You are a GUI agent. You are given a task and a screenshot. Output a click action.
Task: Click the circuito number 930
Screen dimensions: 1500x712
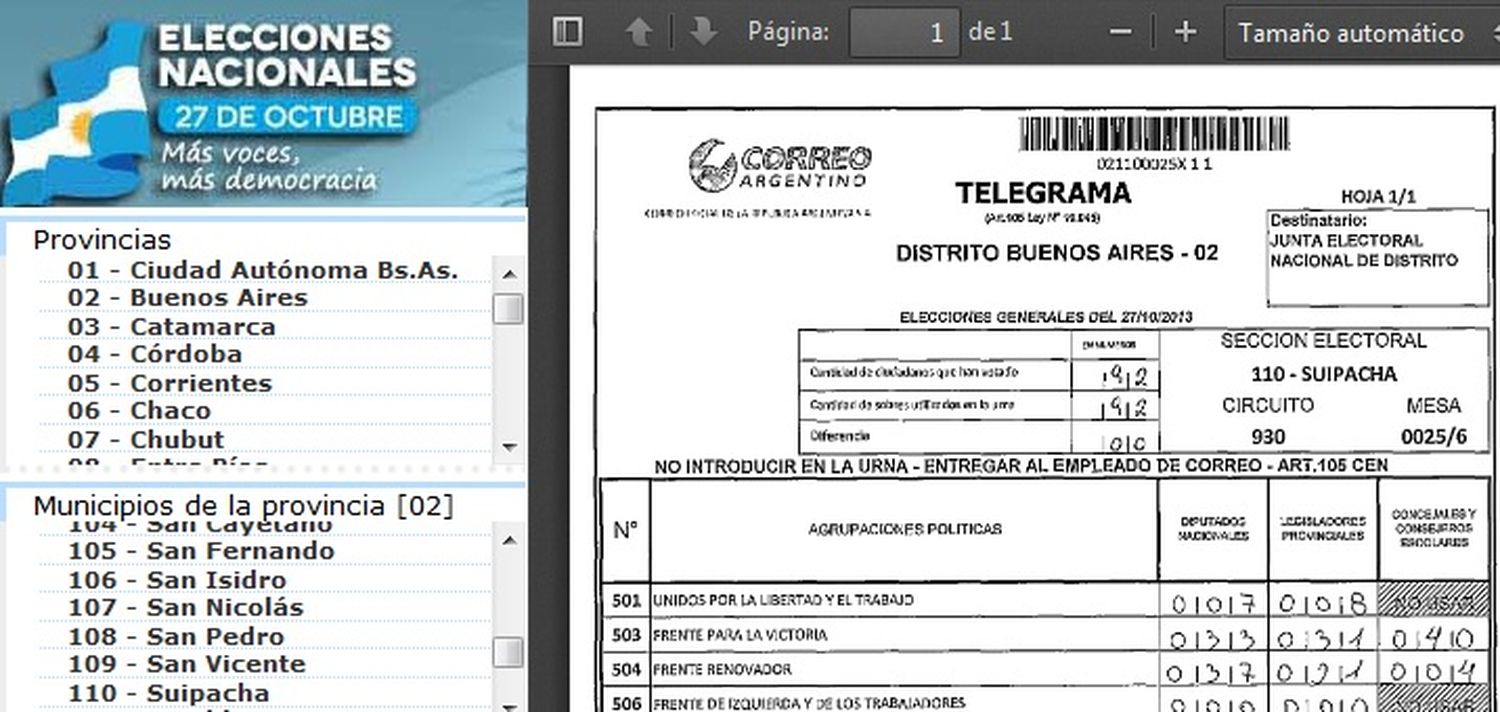pyautogui.click(x=1268, y=437)
